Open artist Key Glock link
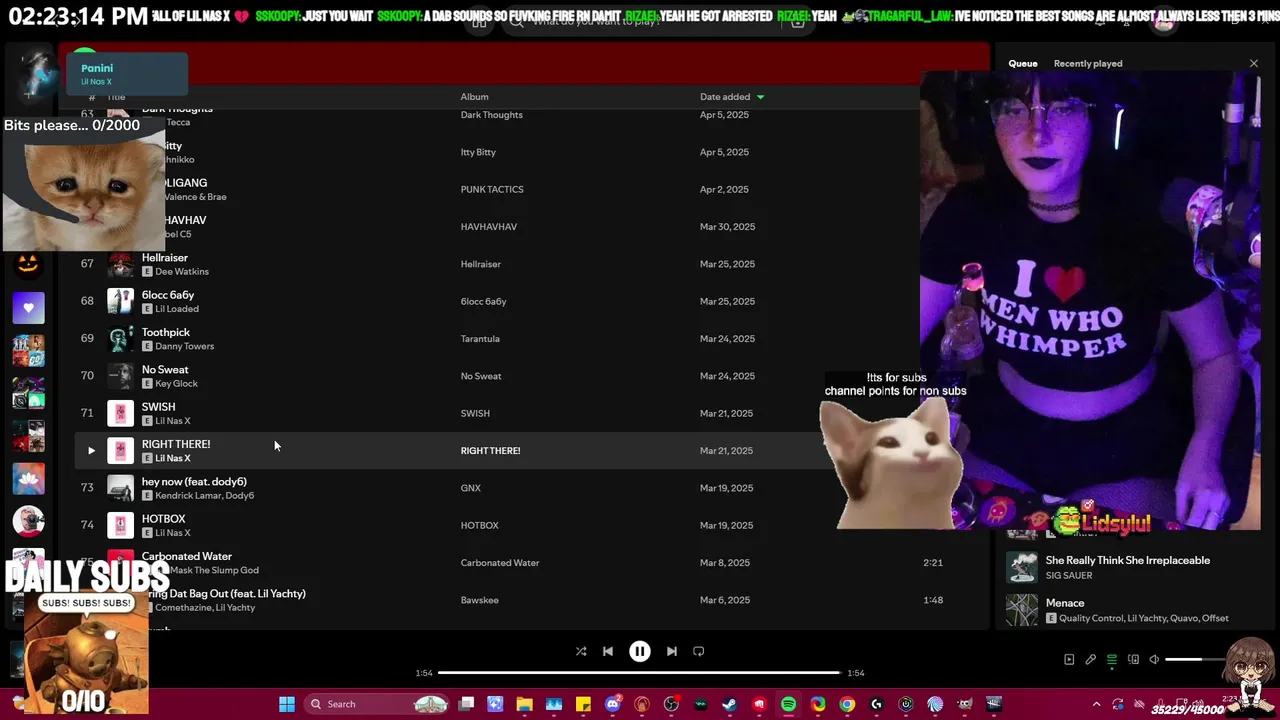 click(x=176, y=383)
